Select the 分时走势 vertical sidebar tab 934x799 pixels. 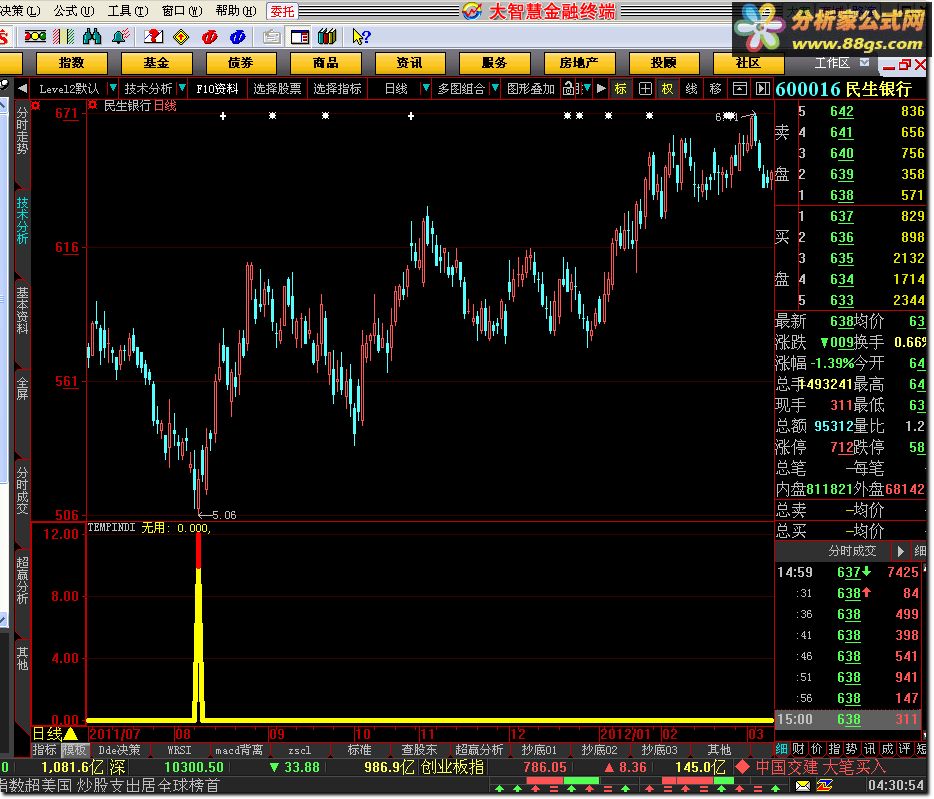(22, 130)
